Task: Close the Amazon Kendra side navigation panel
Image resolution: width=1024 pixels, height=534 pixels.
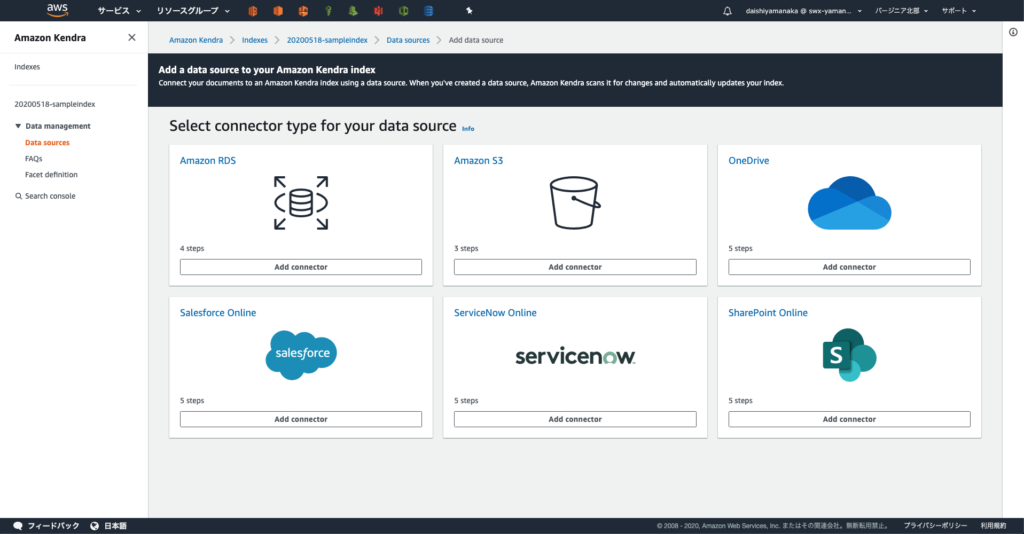Action: click(132, 38)
